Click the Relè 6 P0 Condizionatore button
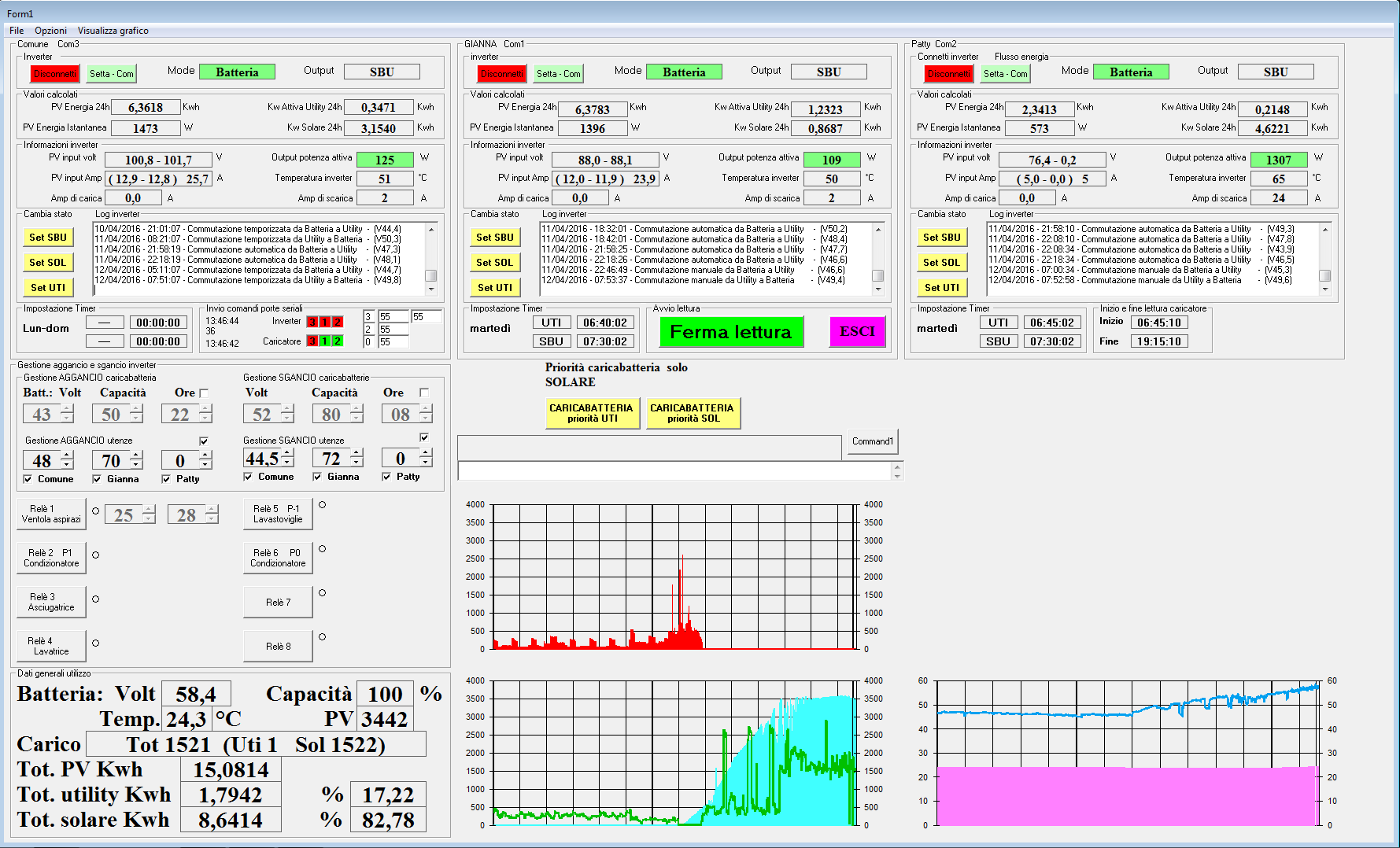Screen dimensions: 1400x848 pos(278,558)
